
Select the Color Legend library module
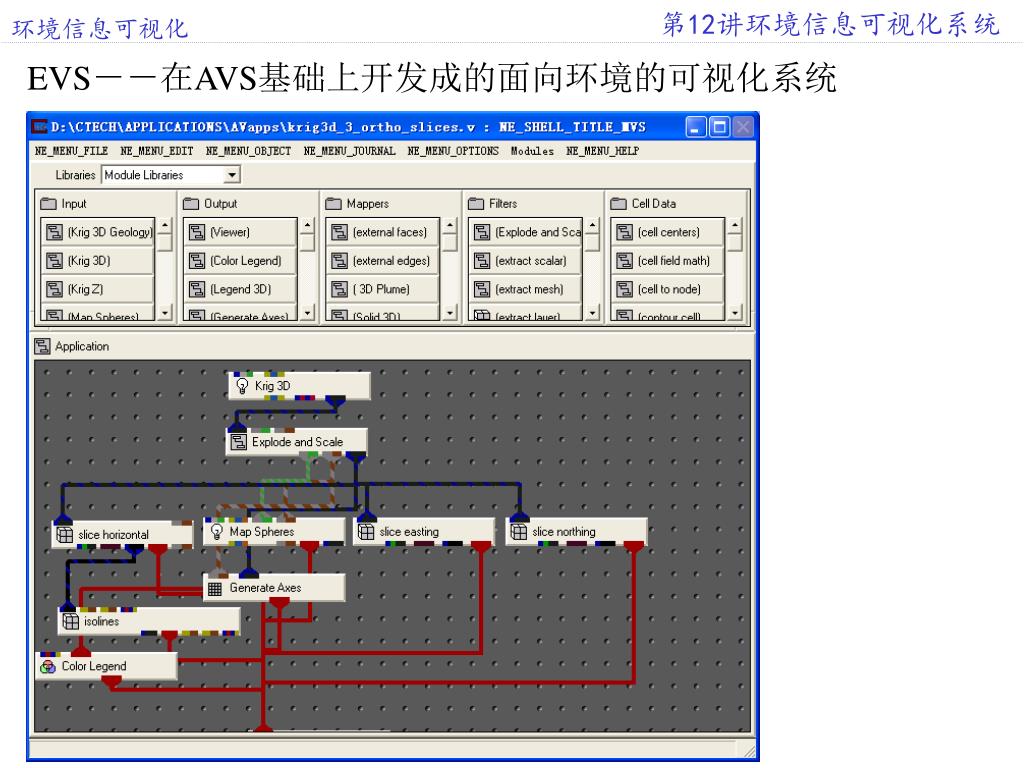[240, 261]
